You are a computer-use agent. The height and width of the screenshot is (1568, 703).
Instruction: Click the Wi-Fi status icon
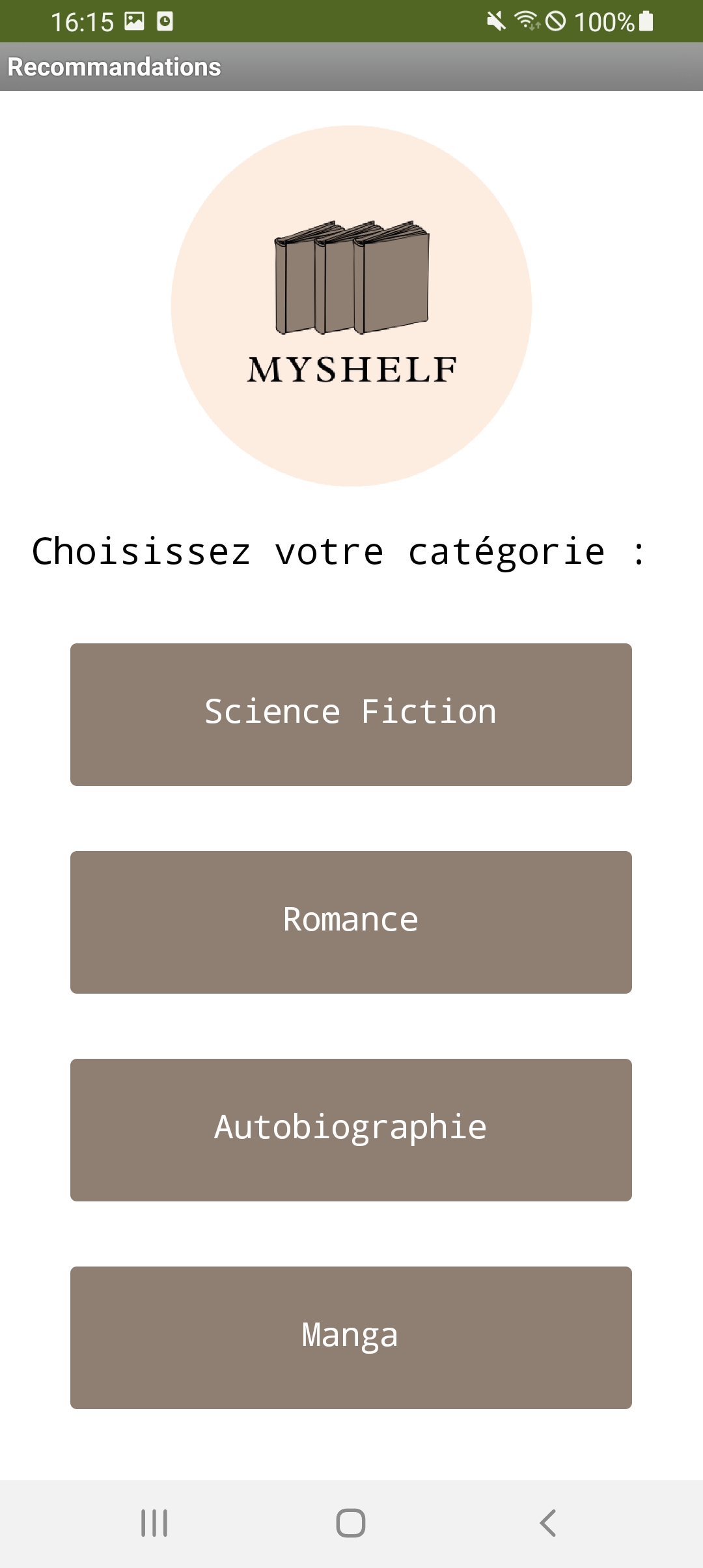pos(527,21)
